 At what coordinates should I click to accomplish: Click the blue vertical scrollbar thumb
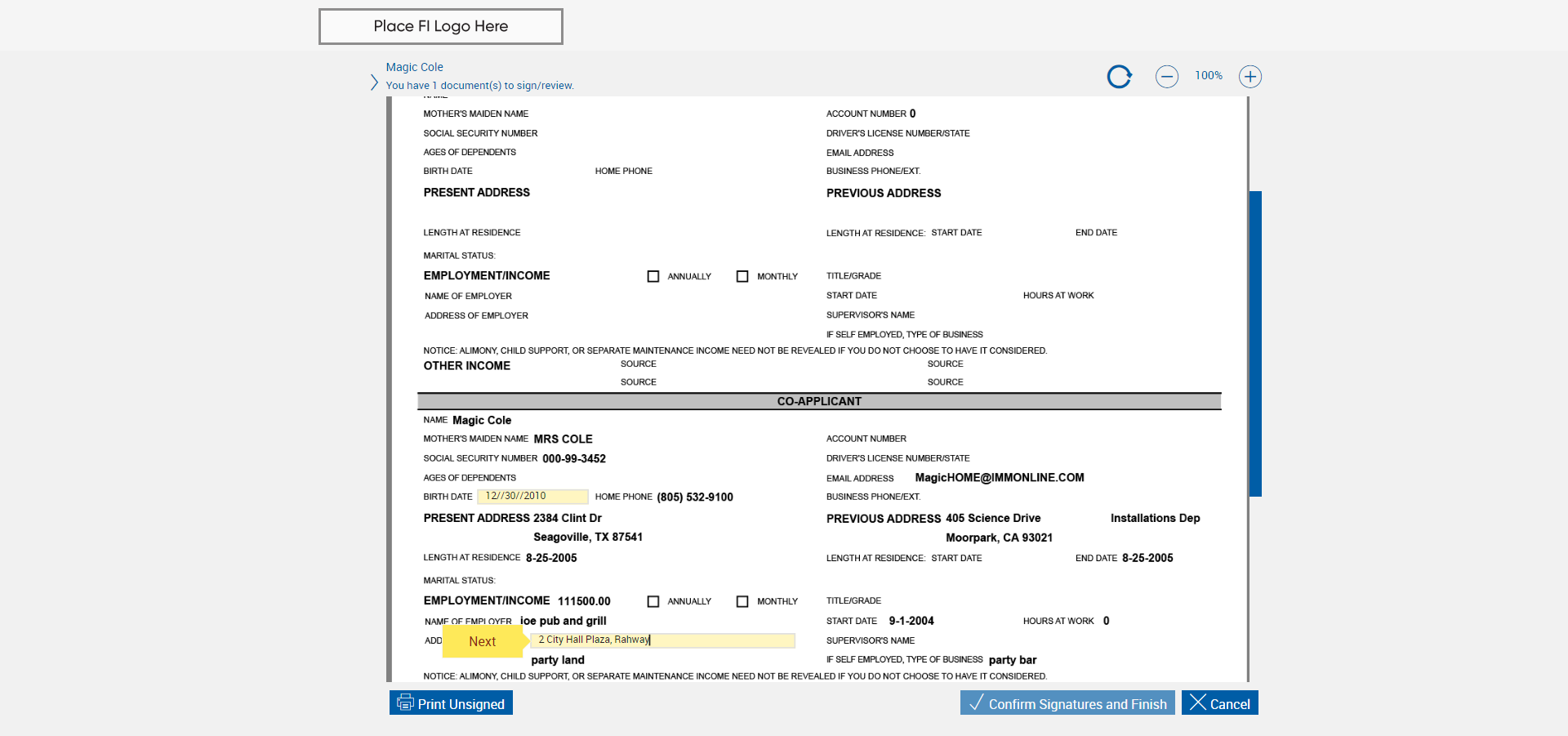click(x=1255, y=343)
